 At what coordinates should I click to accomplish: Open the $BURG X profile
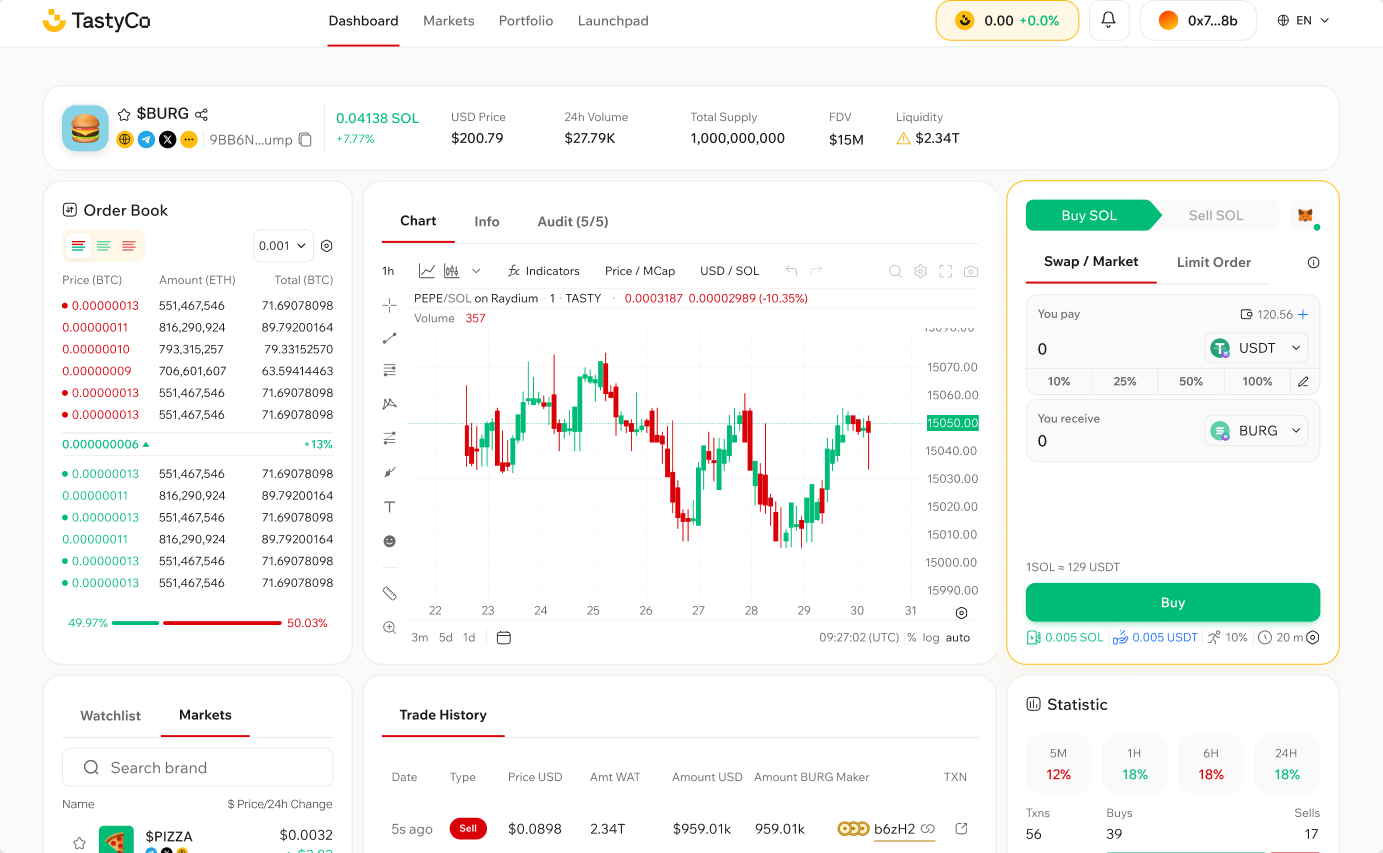[168, 140]
